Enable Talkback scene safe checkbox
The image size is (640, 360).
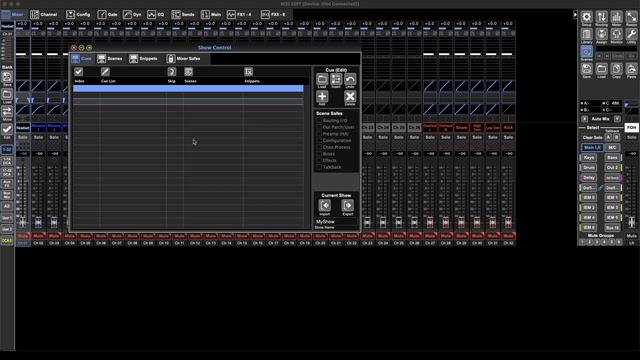coord(319,167)
